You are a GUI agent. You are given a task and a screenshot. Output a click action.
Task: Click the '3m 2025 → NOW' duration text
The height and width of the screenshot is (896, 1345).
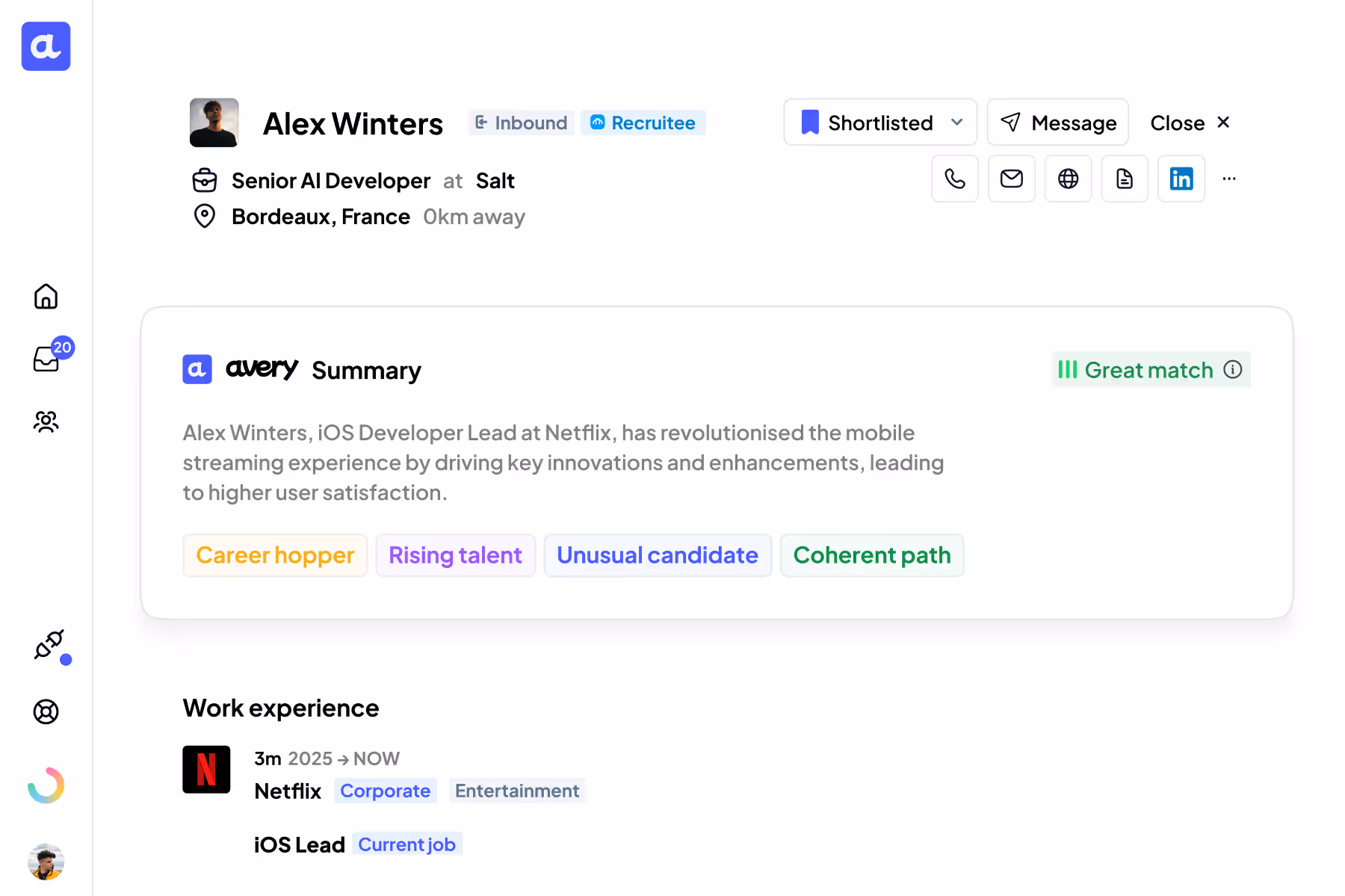click(327, 758)
